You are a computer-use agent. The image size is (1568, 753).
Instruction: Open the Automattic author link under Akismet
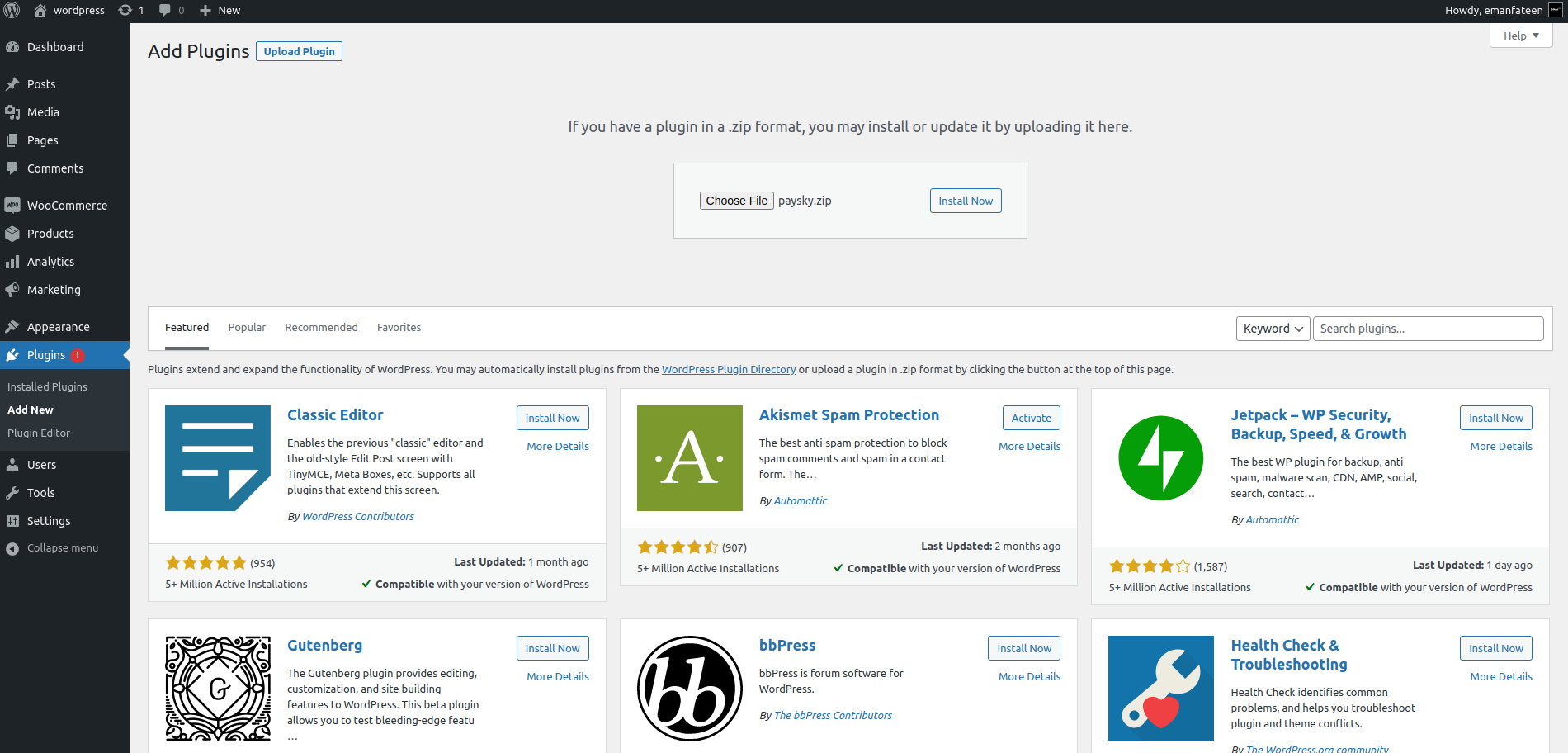pyautogui.click(x=801, y=500)
